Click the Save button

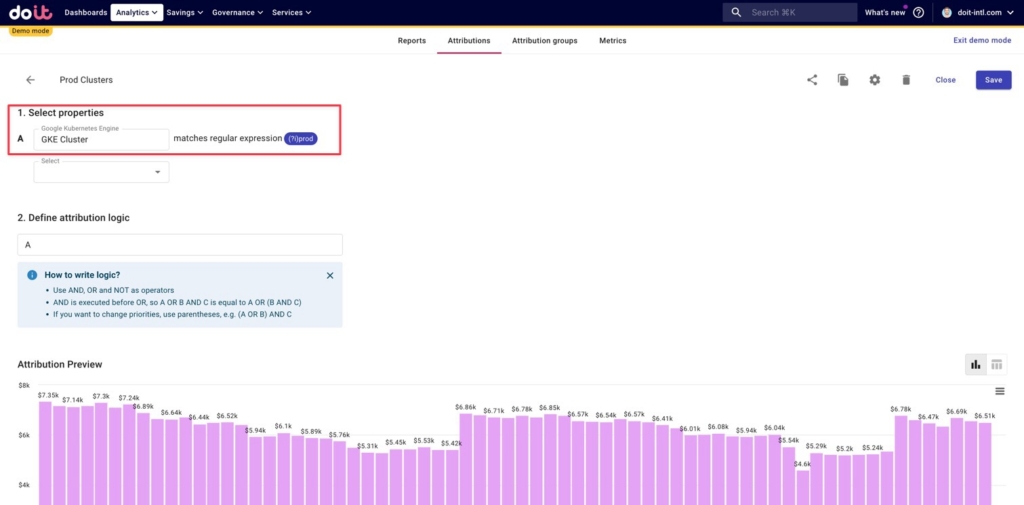point(993,80)
